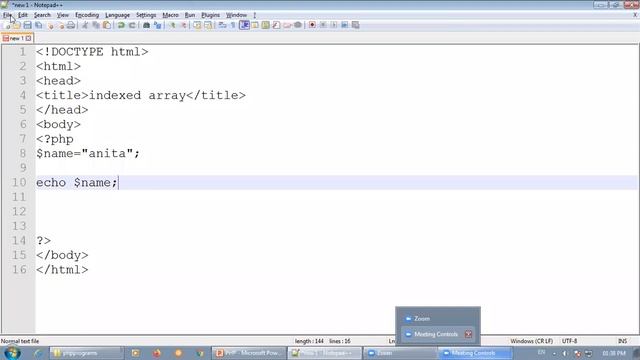This screenshot has width=640, height=360.
Task: Click the Replace toolbar icon
Action: pos(157,25)
